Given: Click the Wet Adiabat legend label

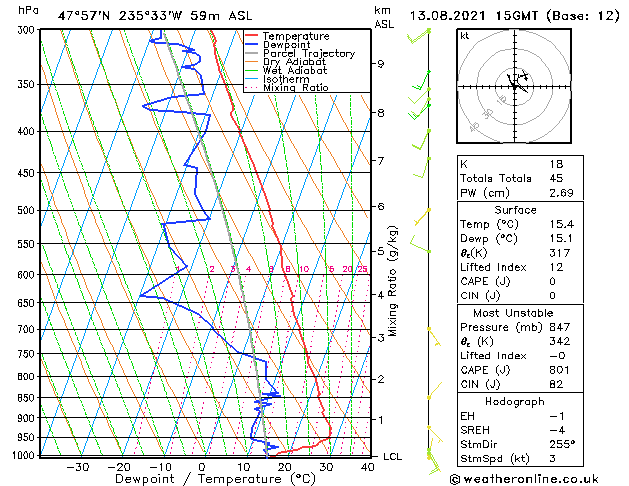Looking at the screenshot, I should (x=295, y=71).
